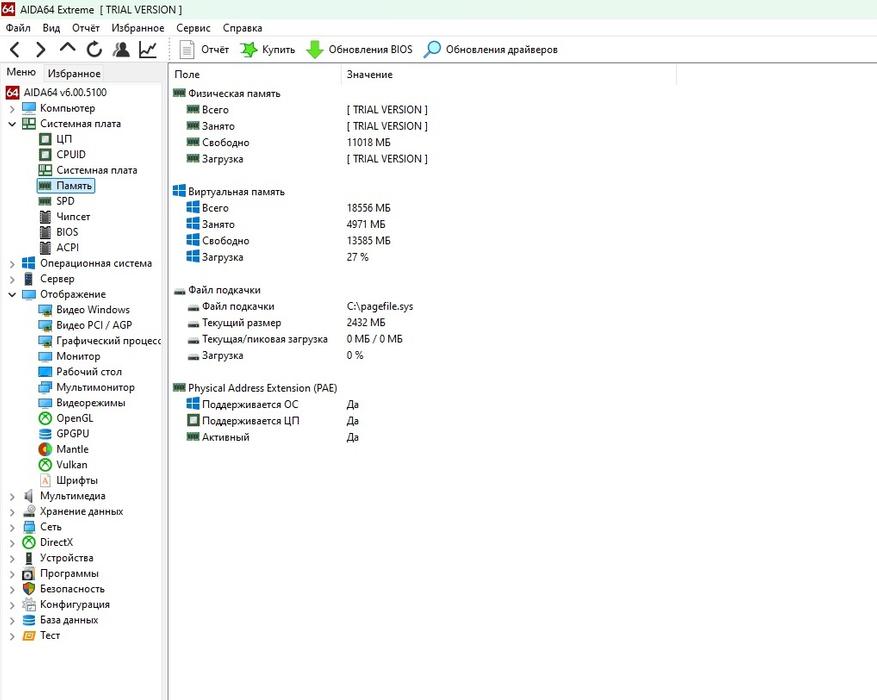Select the Текущий размер 2432 МБ row
Viewport: 877px width, 700px height.
(285, 323)
